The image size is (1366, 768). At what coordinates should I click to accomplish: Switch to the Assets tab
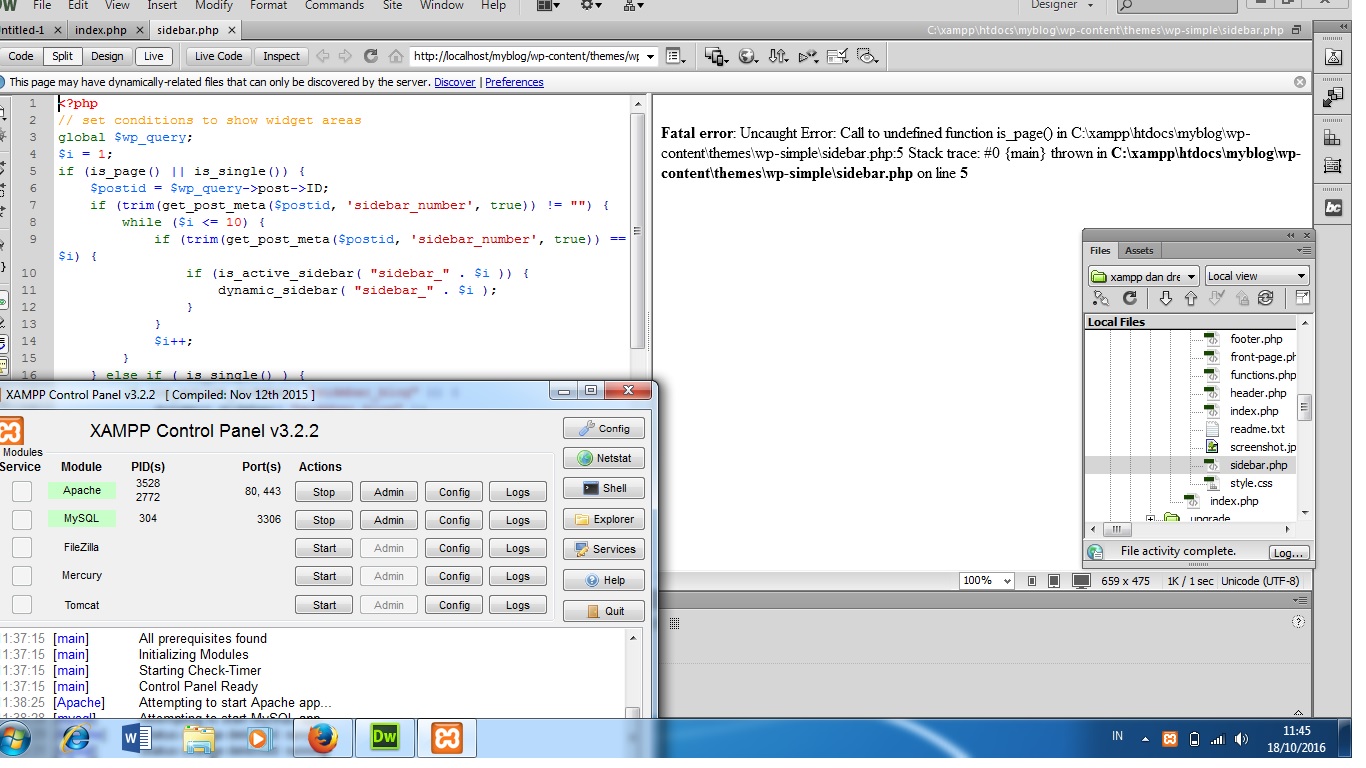point(1139,251)
